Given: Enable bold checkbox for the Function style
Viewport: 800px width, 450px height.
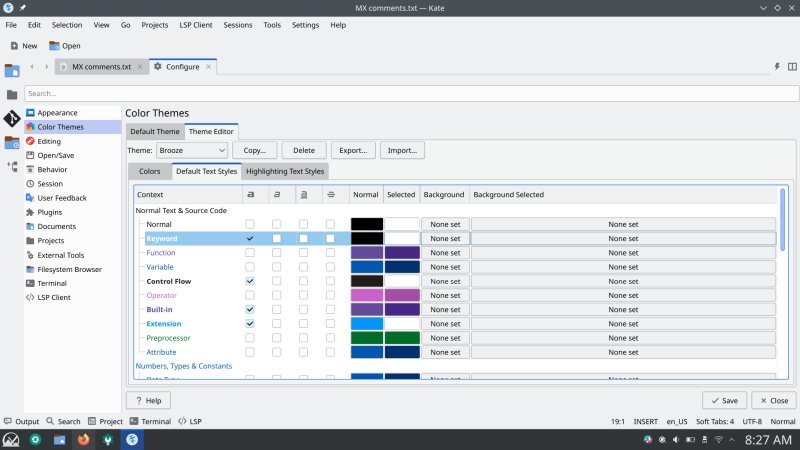Looking at the screenshot, I should [250, 253].
